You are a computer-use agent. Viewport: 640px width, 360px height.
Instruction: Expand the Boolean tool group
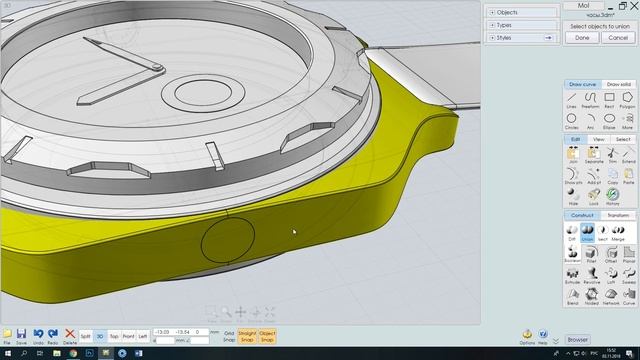[x=572, y=255]
